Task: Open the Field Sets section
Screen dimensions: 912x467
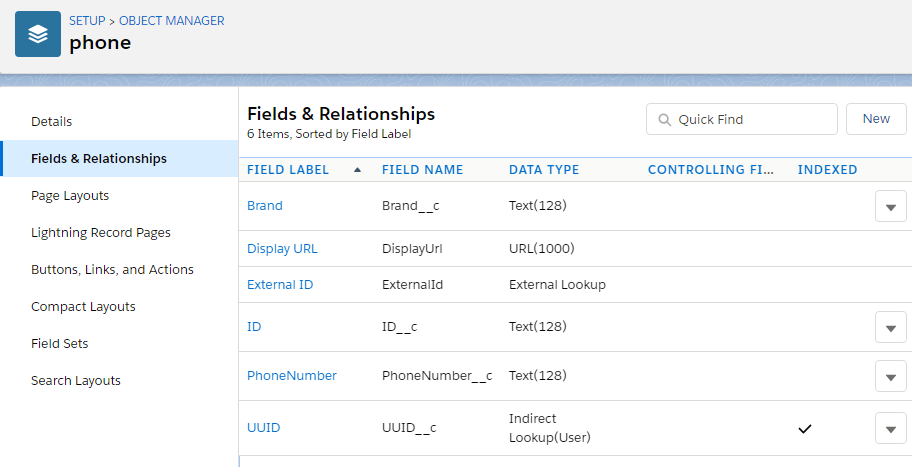Action: (x=60, y=344)
